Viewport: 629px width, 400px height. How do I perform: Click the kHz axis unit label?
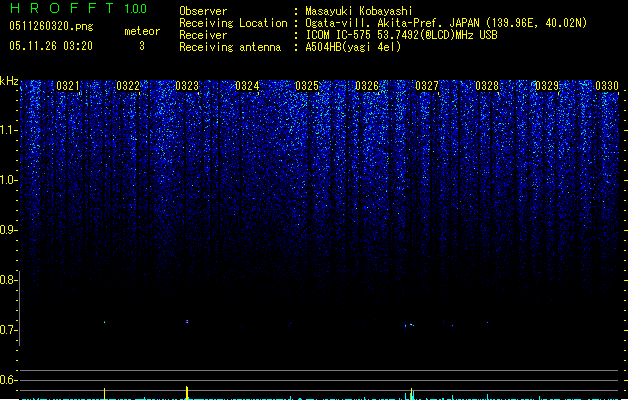9,81
